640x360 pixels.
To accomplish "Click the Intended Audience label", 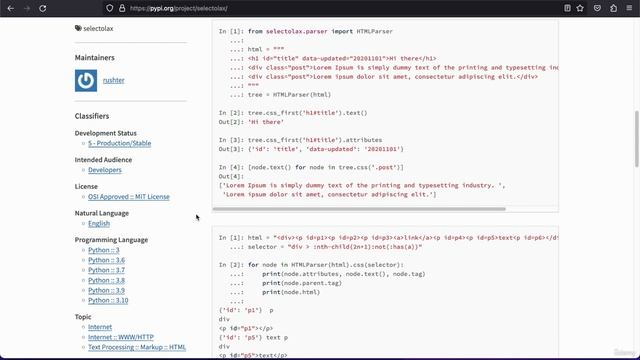I will tap(103, 160).
